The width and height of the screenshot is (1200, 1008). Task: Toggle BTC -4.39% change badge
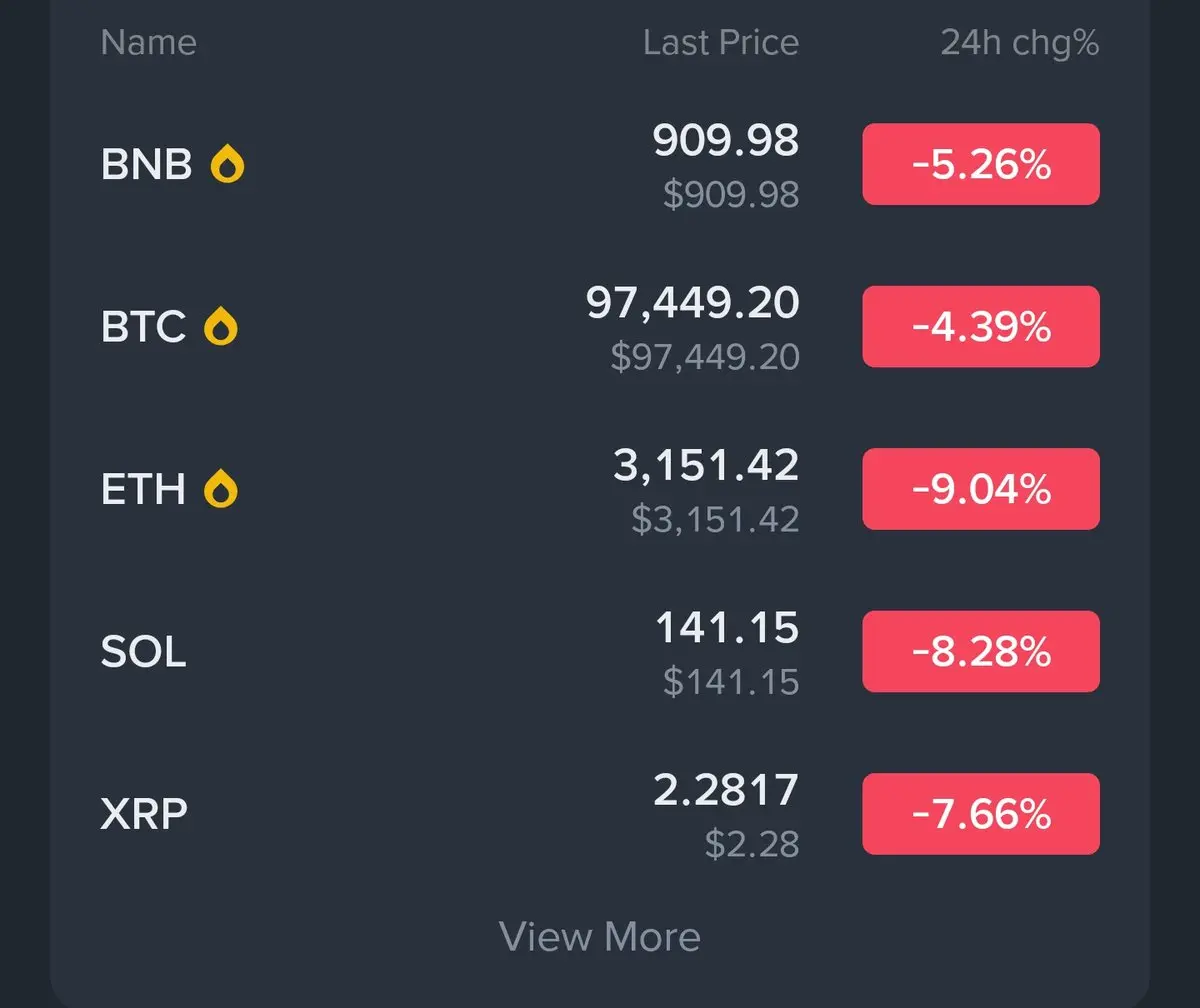980,327
